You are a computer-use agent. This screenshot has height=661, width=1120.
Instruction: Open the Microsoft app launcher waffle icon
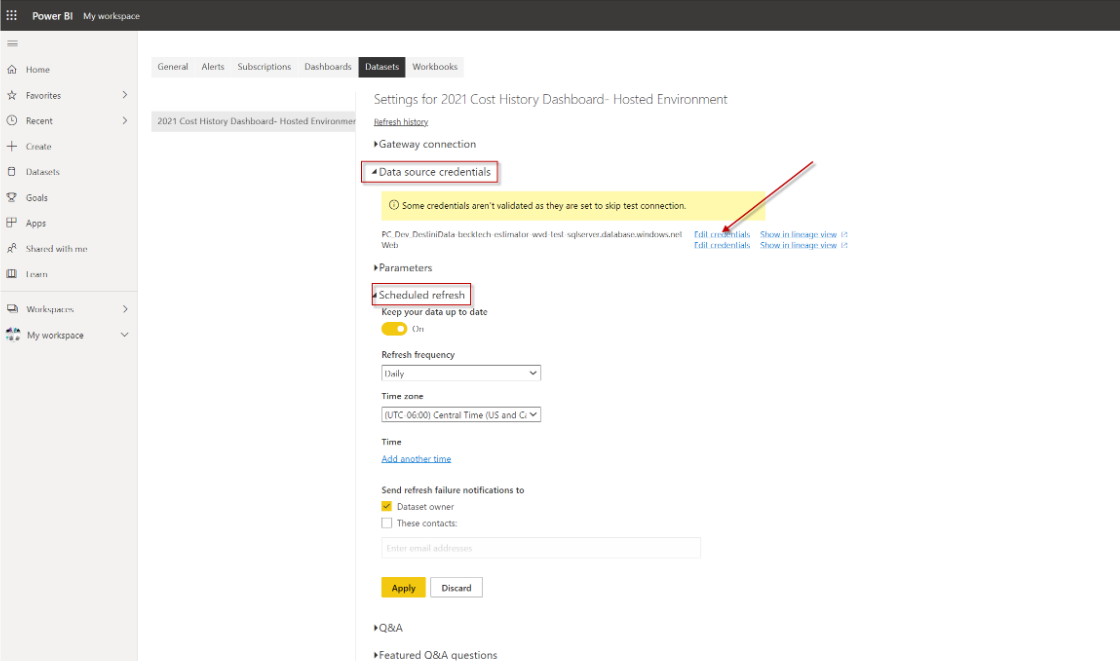[x=13, y=15]
